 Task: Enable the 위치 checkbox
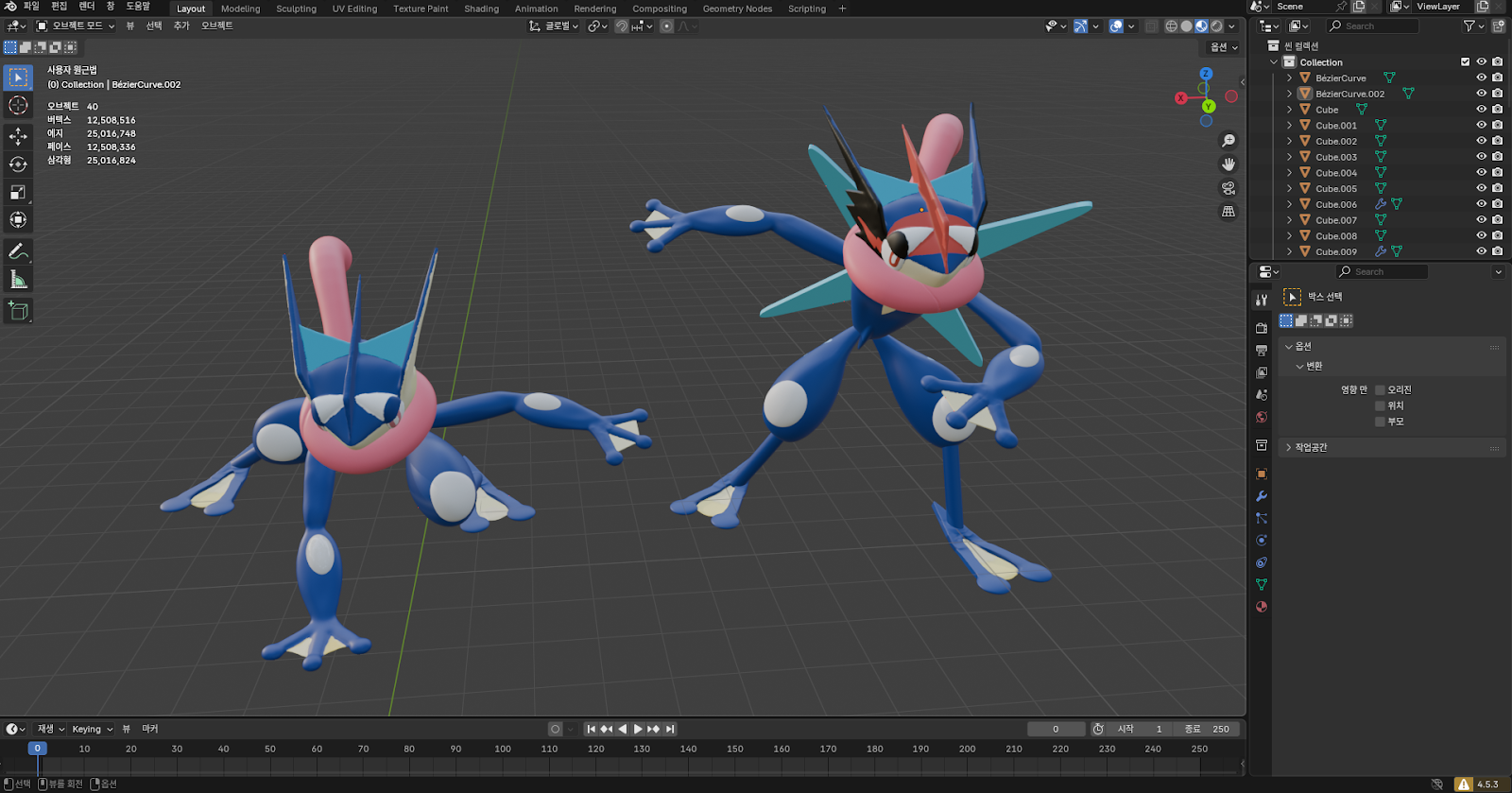coord(1380,405)
